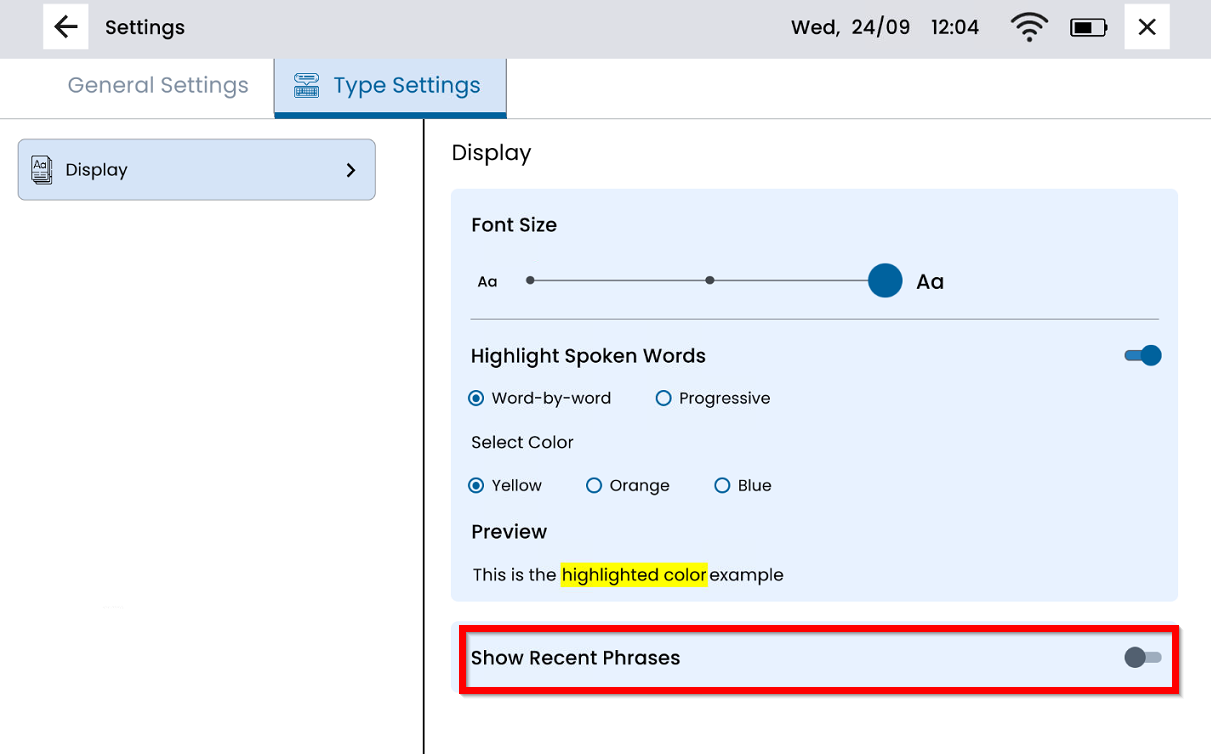1211x754 pixels.
Task: Click the Display document icon in sidebar
Action: pos(42,170)
